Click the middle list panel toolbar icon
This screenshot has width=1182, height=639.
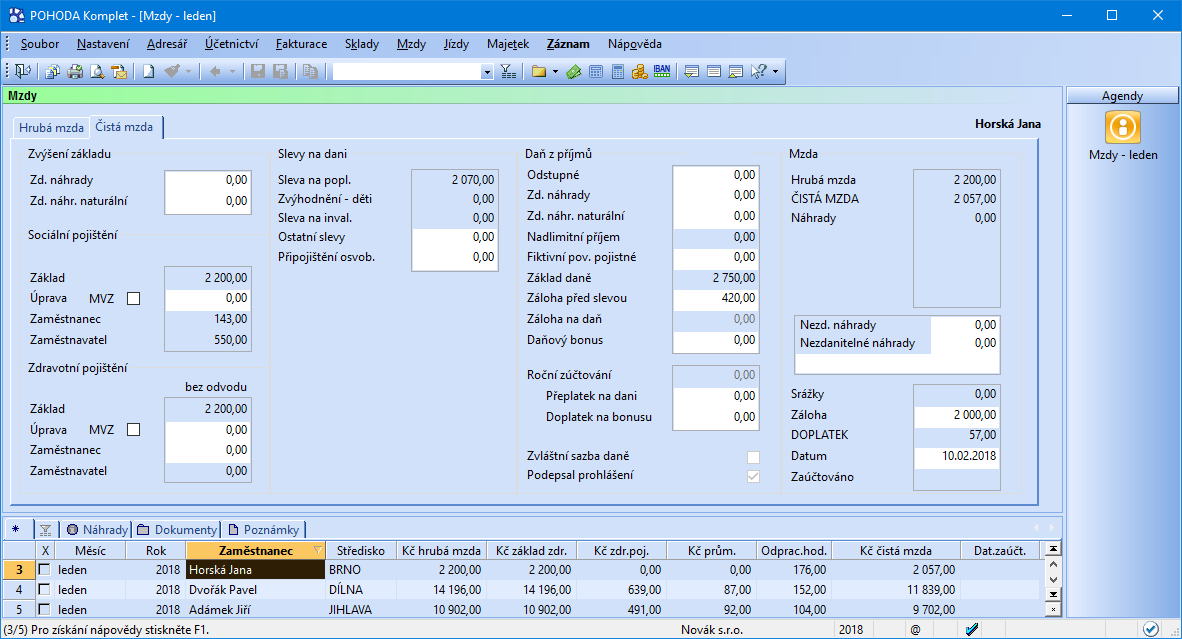pos(714,72)
